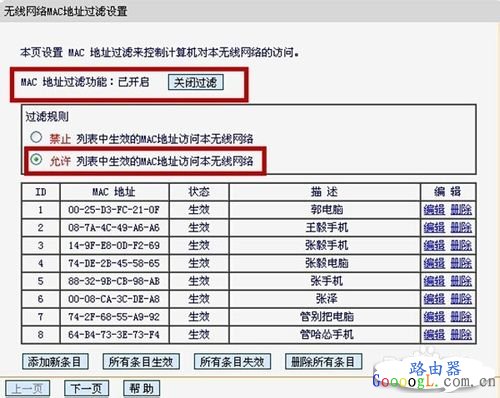The width and height of the screenshot is (500, 398).
Task: Click 所有条目失效 button
Action: click(232, 362)
